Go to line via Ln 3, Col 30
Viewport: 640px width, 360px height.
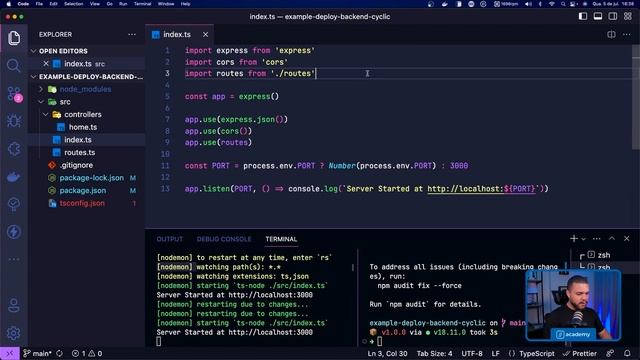point(387,353)
